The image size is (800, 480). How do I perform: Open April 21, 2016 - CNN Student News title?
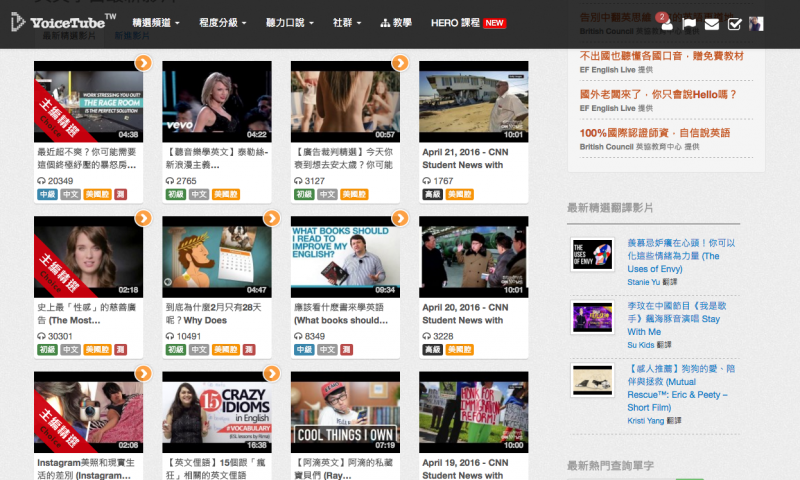tap(465, 159)
